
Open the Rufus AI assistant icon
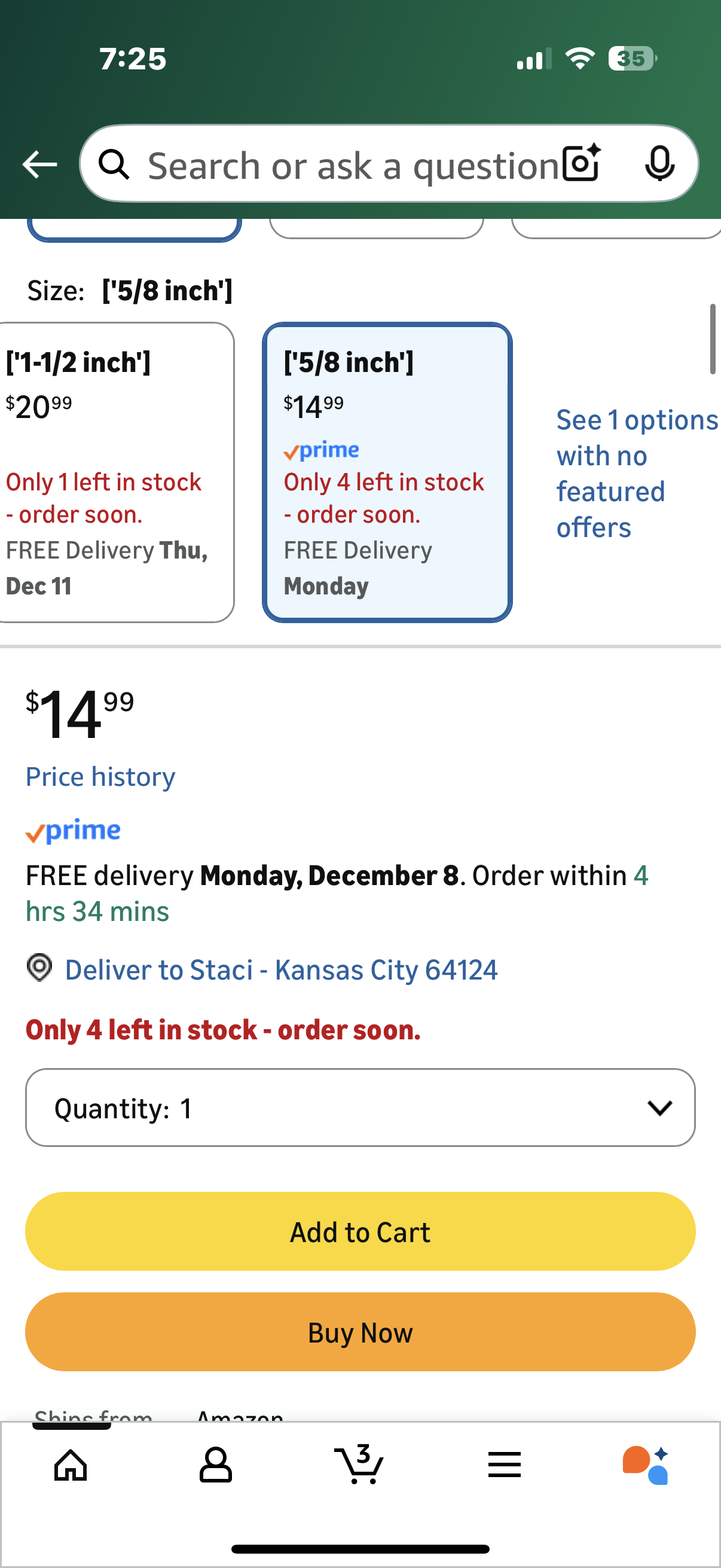(646, 1465)
